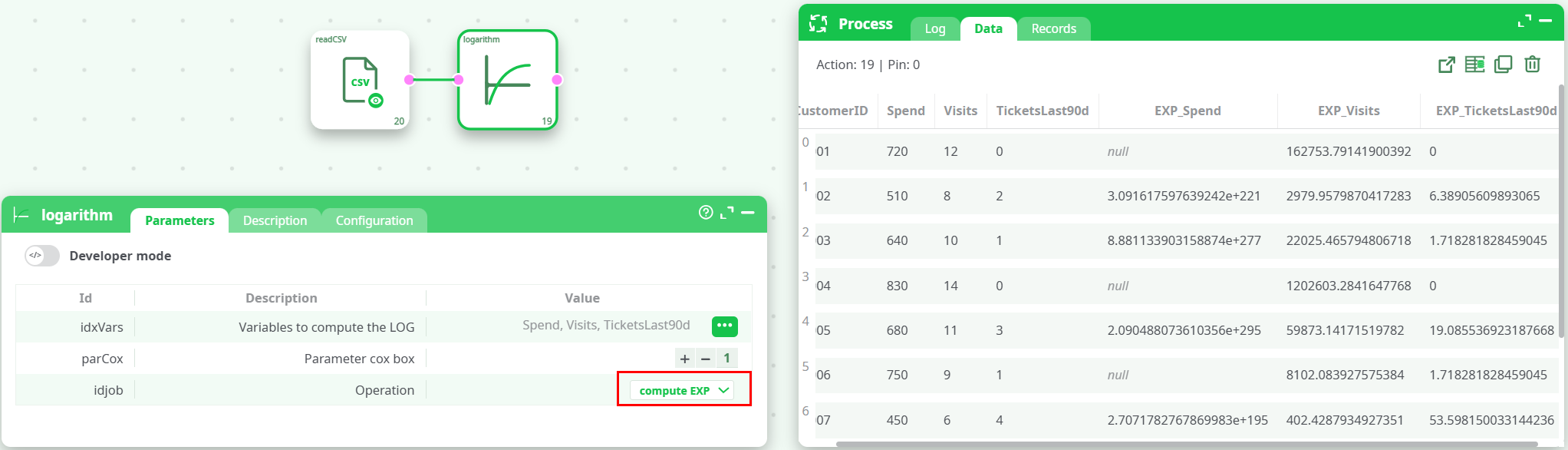Switch to the Log tab

point(934,28)
